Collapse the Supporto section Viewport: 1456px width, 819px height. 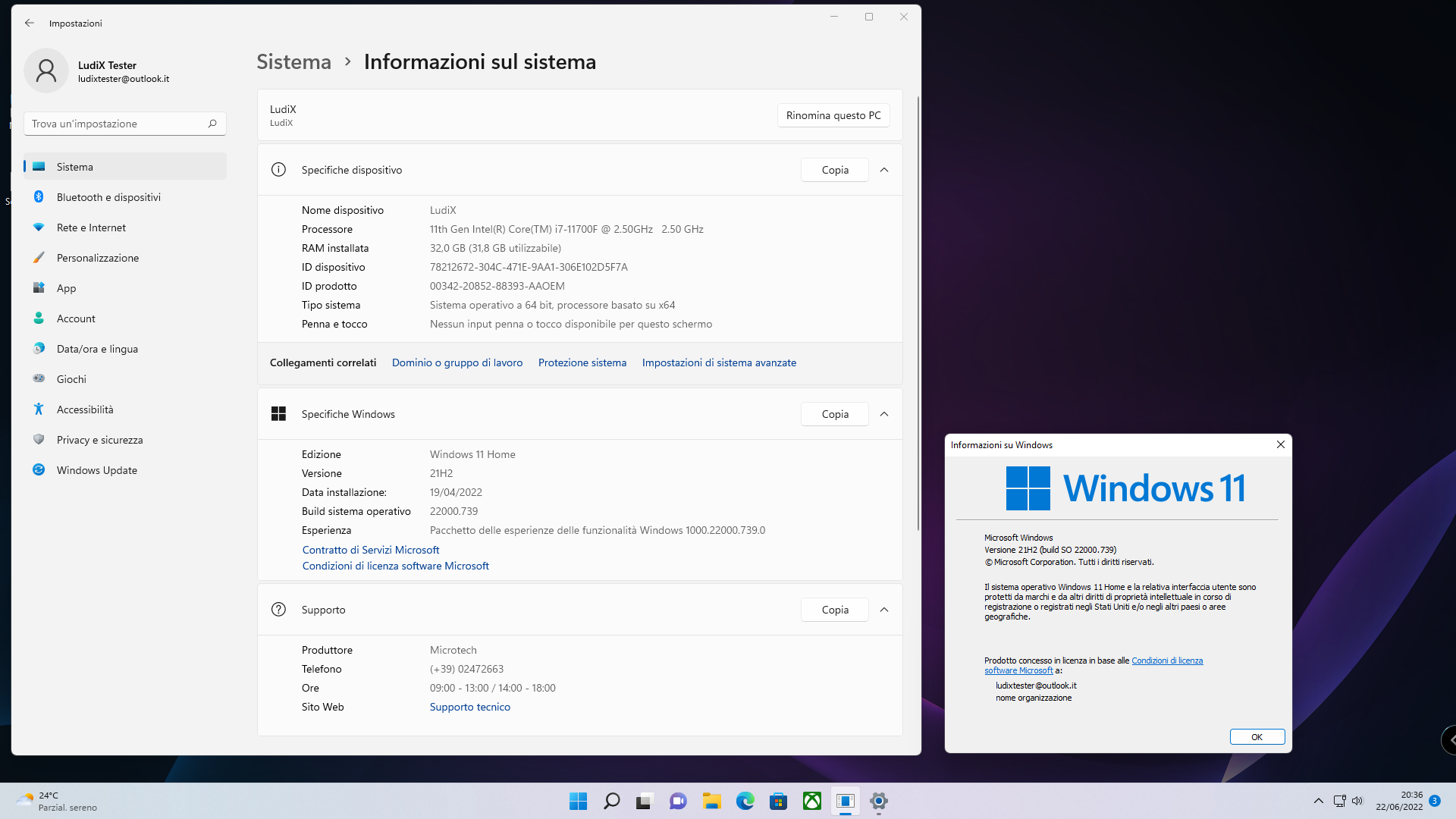pyautogui.click(x=884, y=610)
